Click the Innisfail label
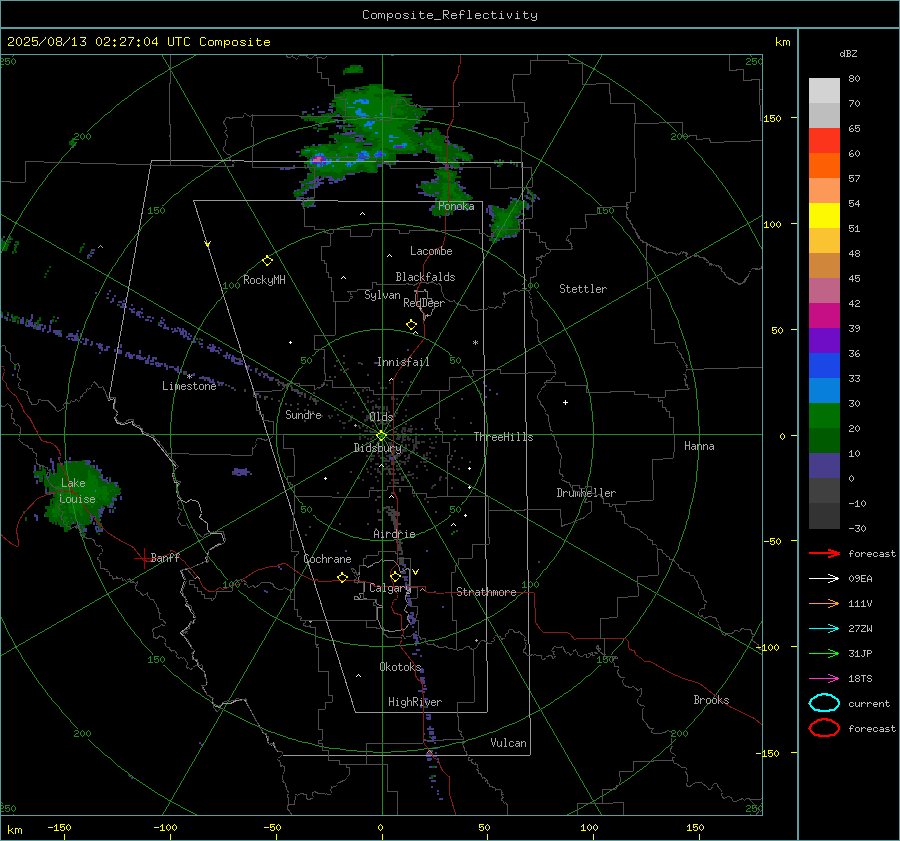The height and width of the screenshot is (841, 900). coord(403,362)
